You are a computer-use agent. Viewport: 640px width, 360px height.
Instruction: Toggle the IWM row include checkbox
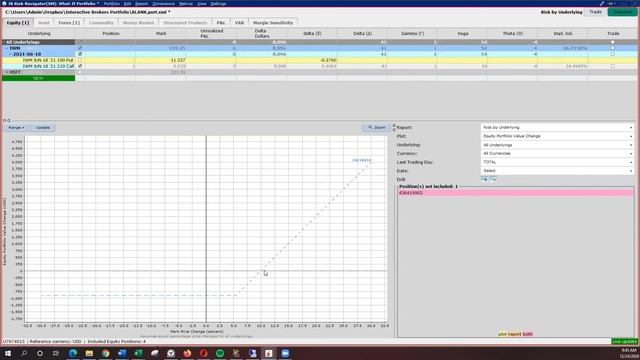click(x=80, y=48)
